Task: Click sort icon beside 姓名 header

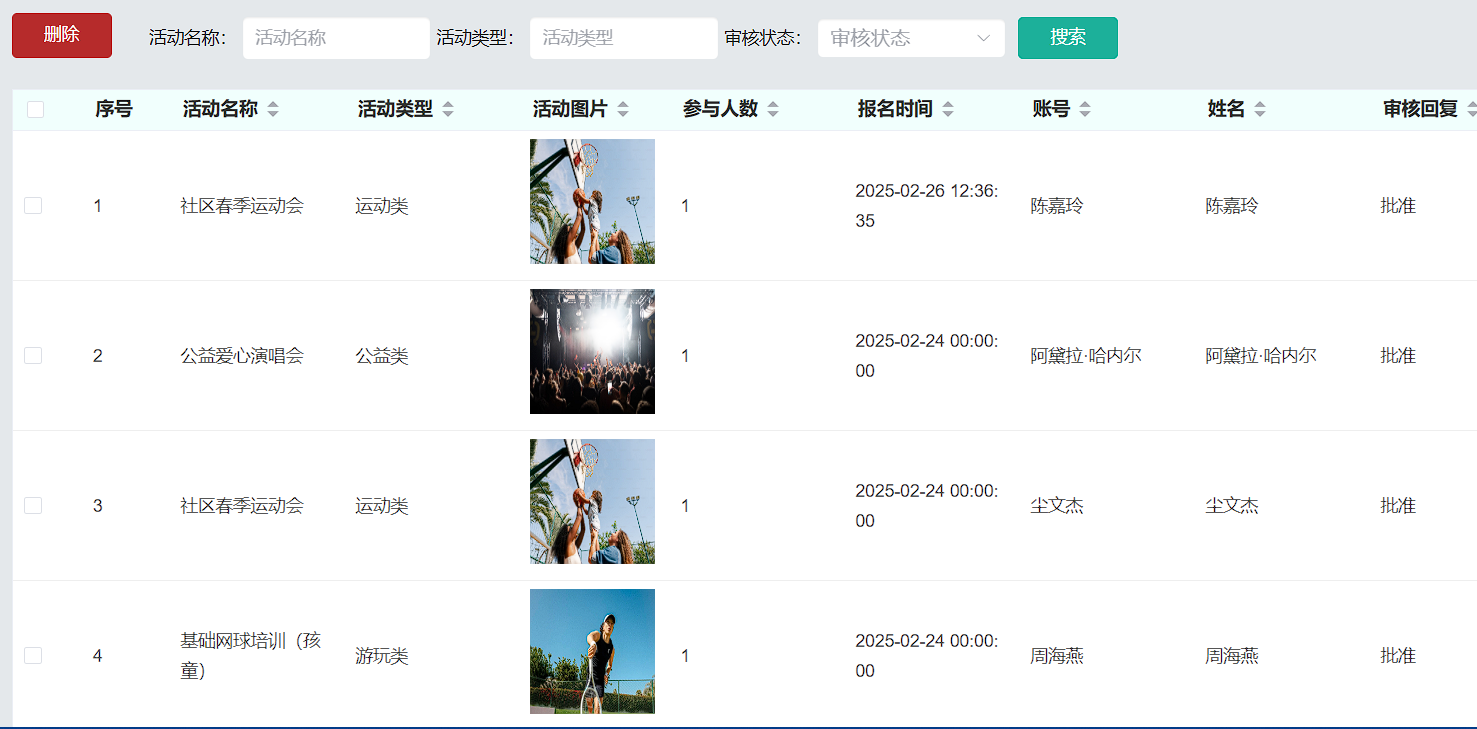Action: click(x=1260, y=110)
